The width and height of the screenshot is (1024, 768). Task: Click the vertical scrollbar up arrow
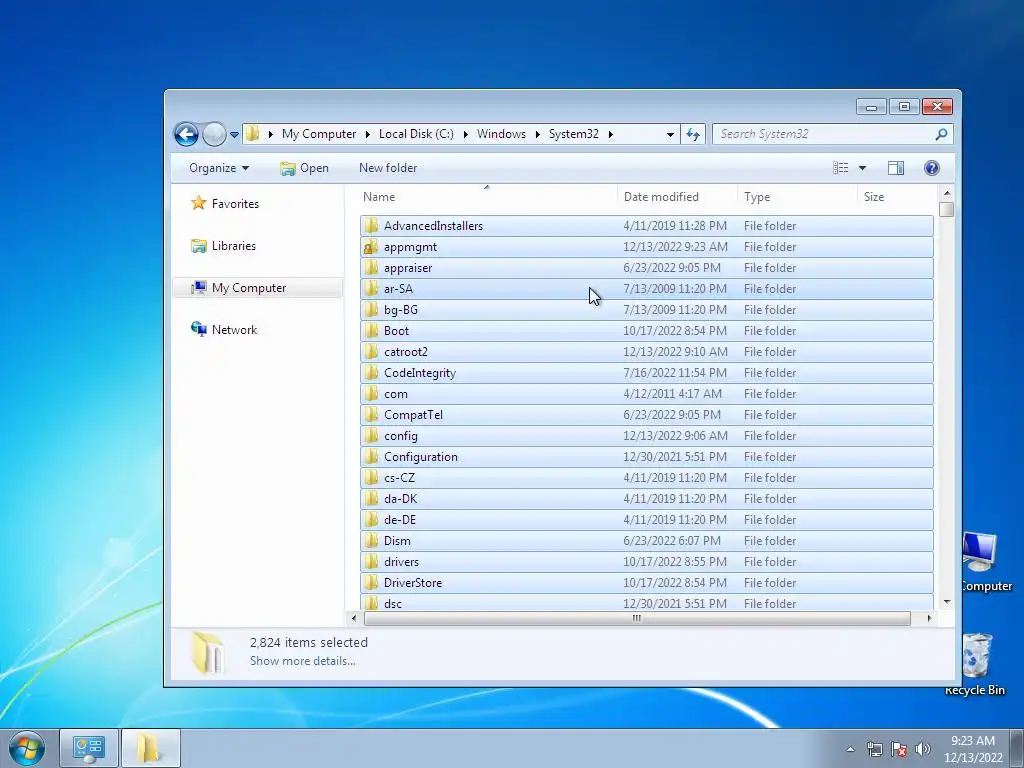tap(946, 193)
